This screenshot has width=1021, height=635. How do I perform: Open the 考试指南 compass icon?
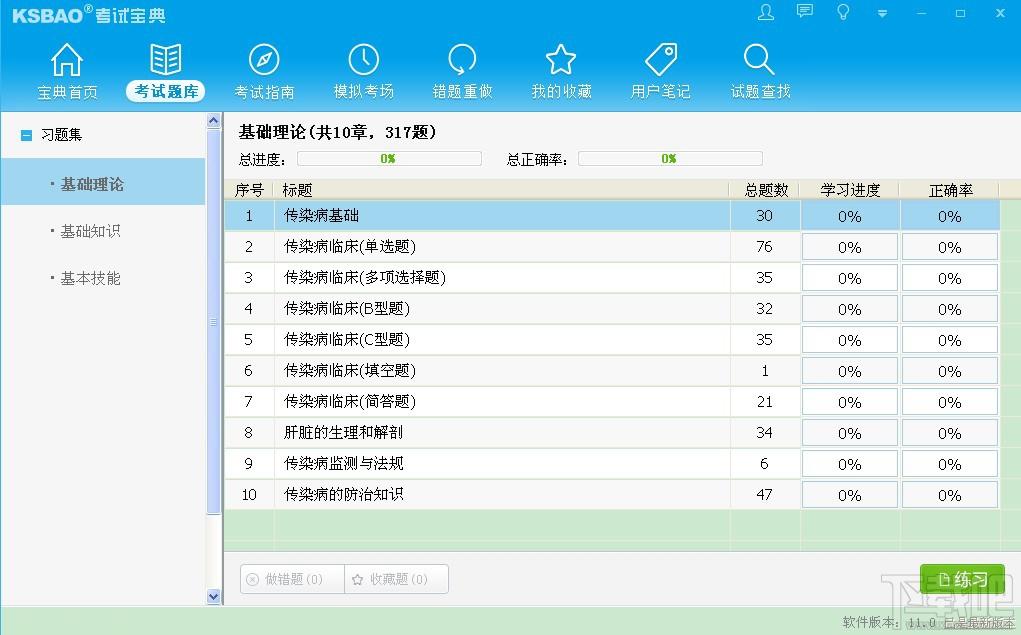264,60
